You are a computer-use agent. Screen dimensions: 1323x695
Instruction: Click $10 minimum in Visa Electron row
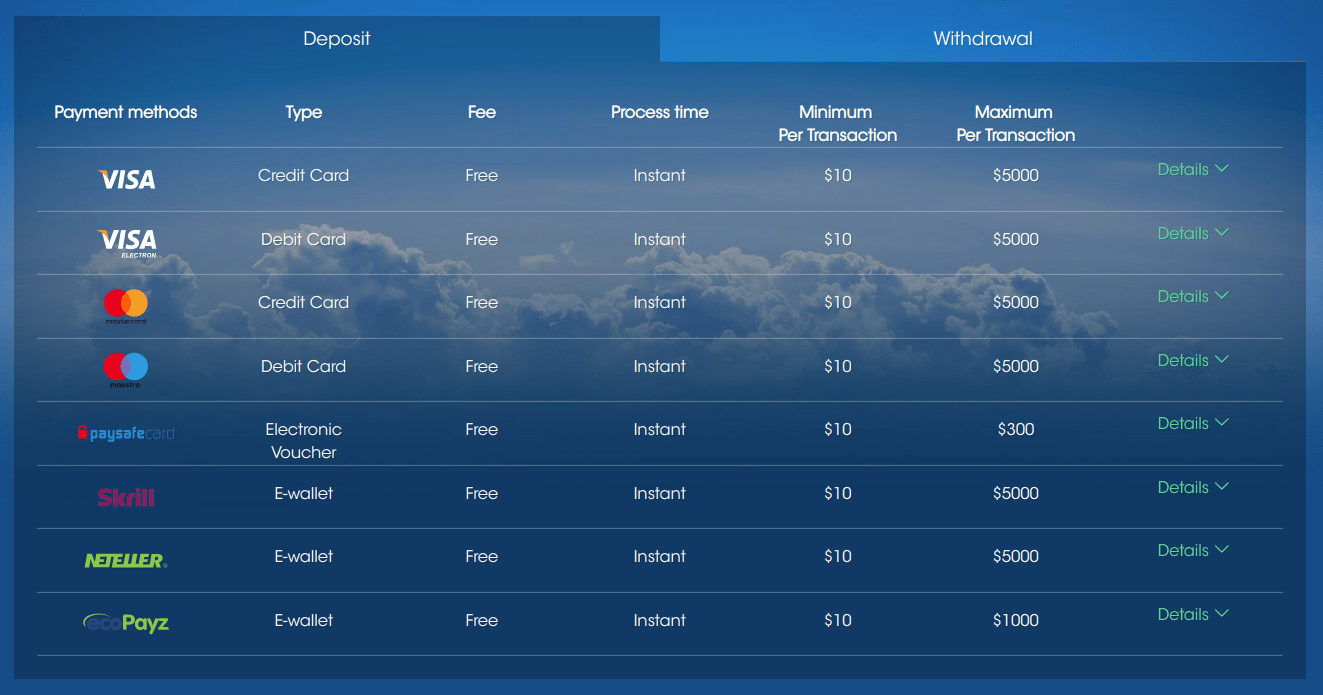pyautogui.click(x=838, y=239)
